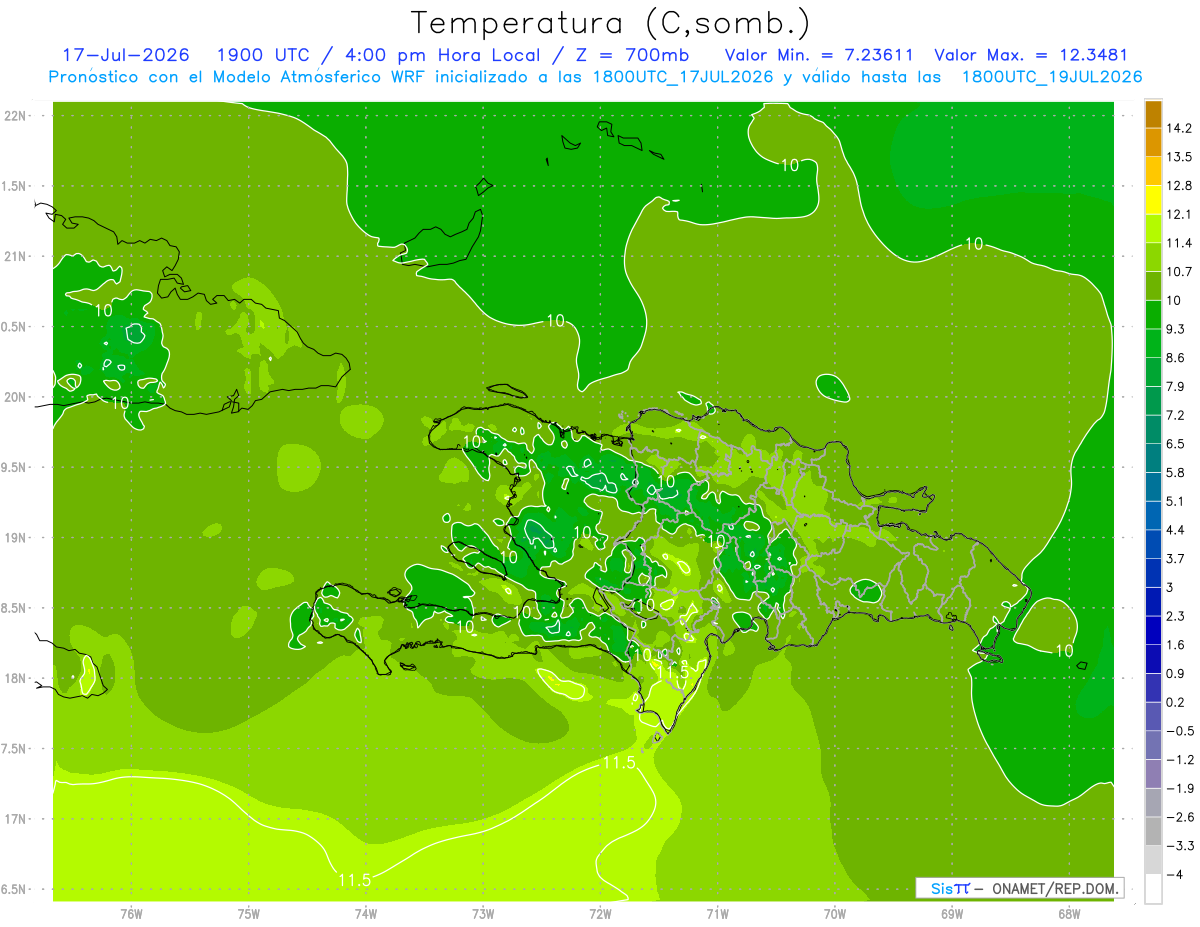Click the "12.1" colorbar label

(x=1180, y=215)
